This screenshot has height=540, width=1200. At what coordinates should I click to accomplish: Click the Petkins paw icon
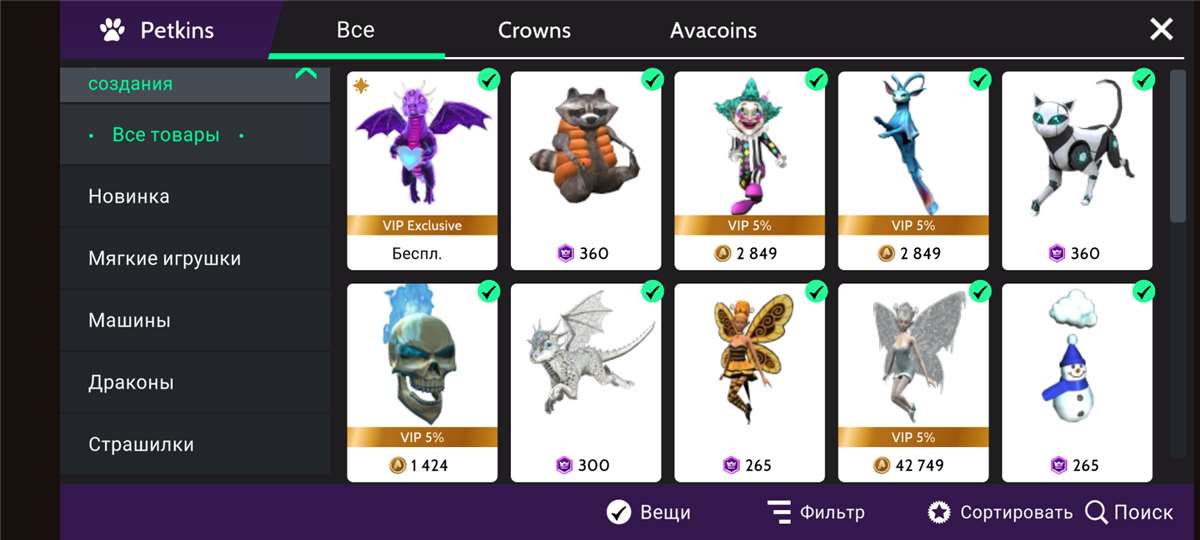tap(113, 30)
